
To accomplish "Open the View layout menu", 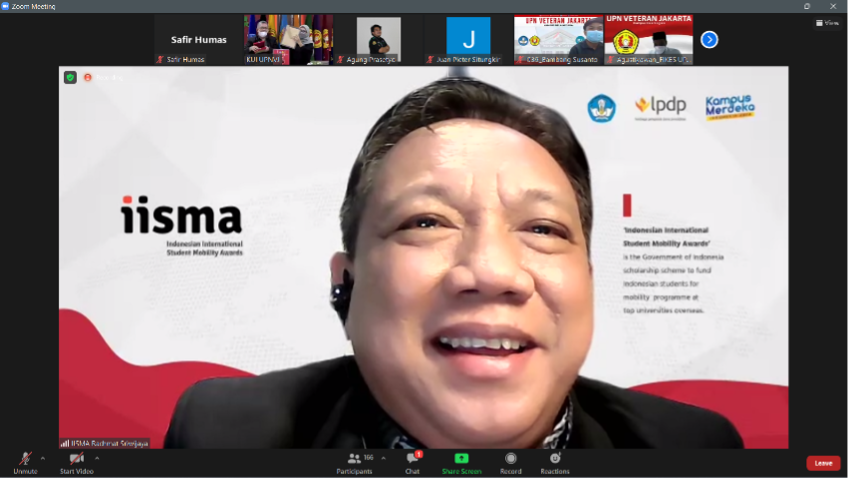I will tap(827, 22).
